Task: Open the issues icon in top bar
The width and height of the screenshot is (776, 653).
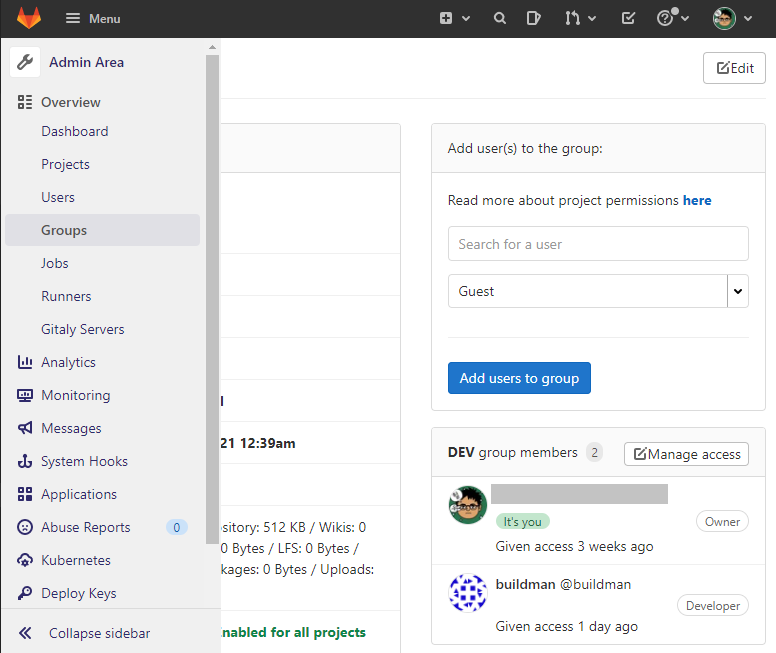Action: tap(533, 18)
